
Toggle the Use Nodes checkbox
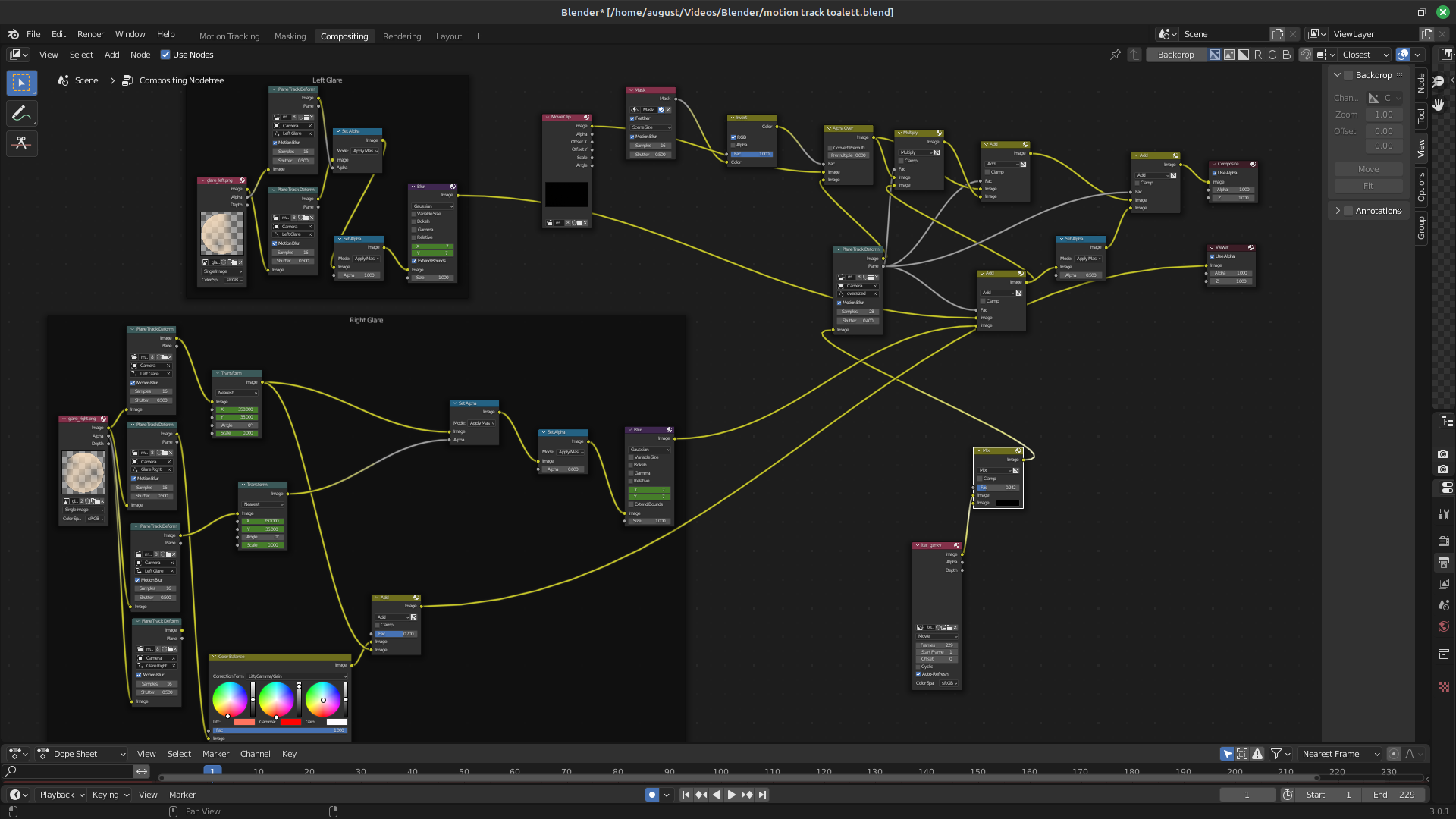click(x=165, y=55)
